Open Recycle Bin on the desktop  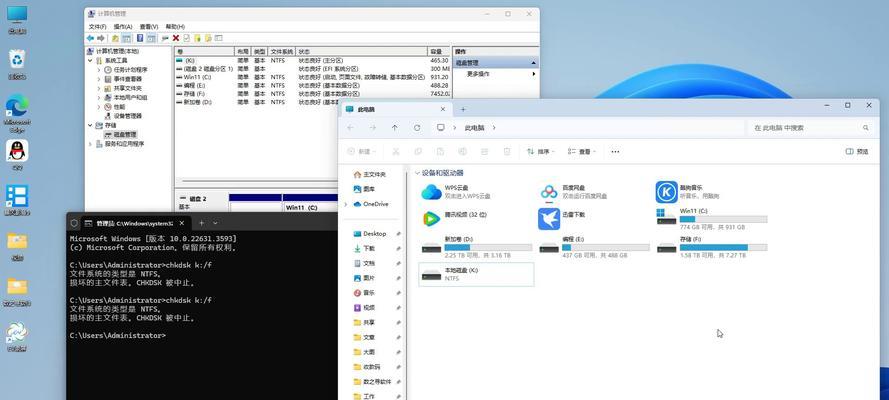point(17,63)
